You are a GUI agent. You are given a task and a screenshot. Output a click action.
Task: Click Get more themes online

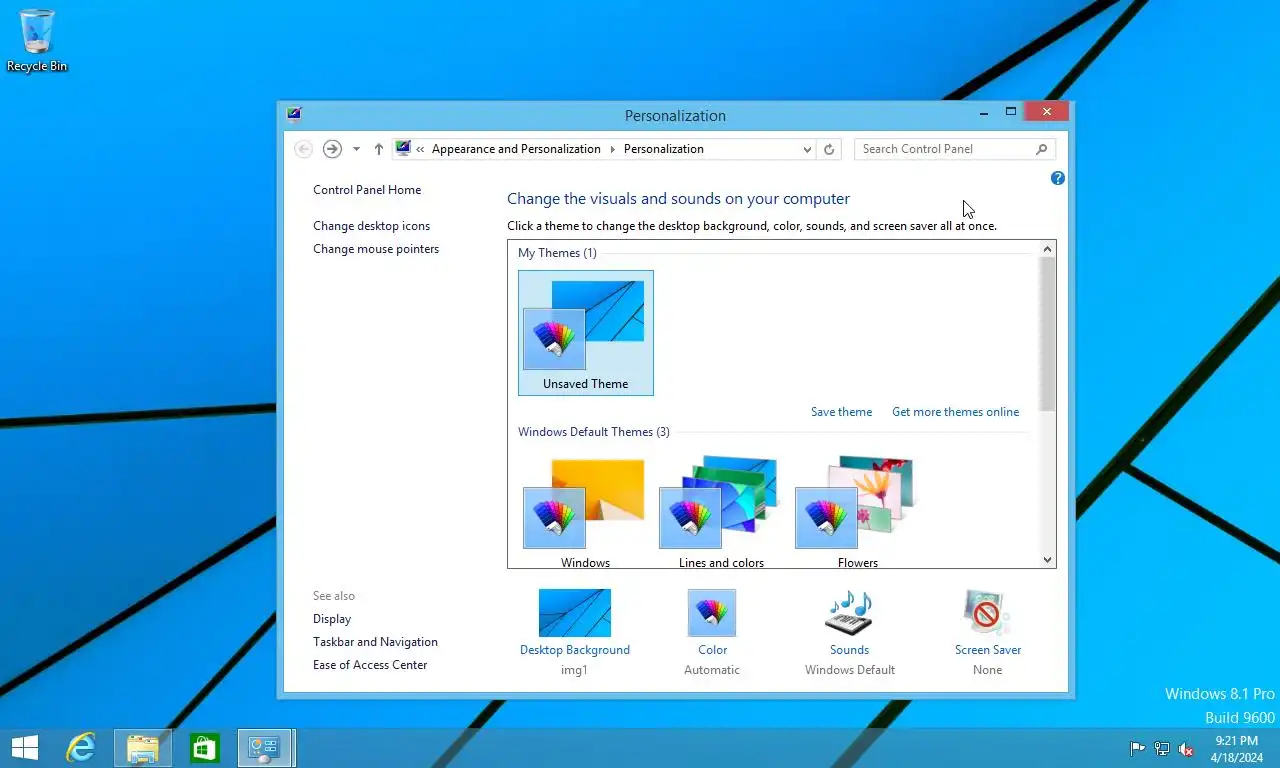pos(955,412)
